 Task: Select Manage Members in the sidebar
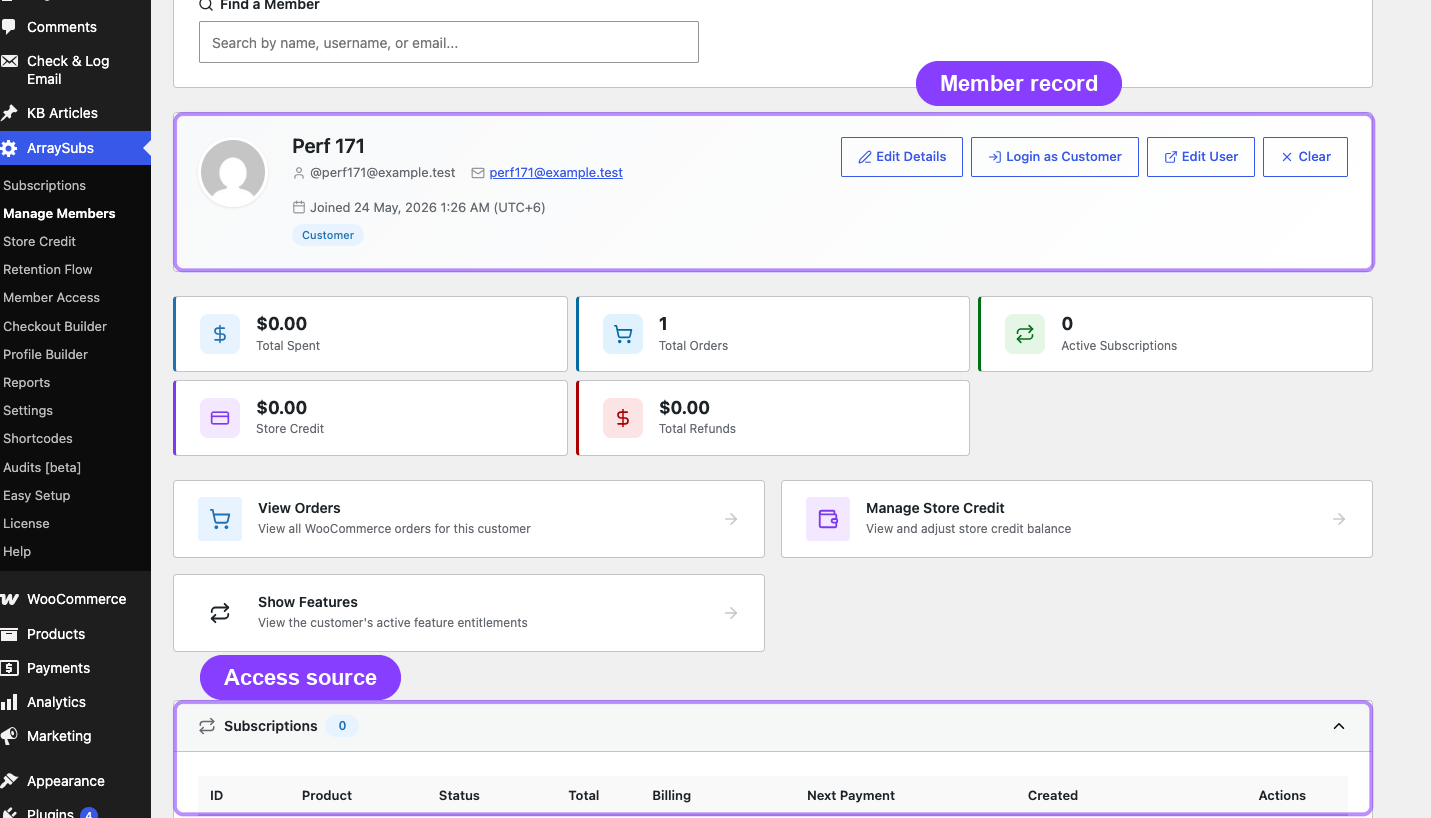click(x=59, y=213)
